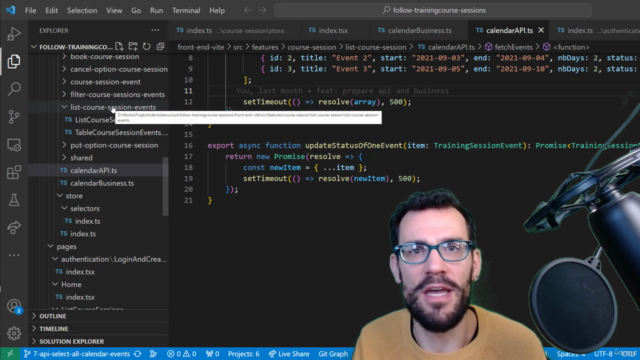Collapse all folders in Explorer
The height and width of the screenshot is (360, 640).
pyautogui.click(x=160, y=47)
